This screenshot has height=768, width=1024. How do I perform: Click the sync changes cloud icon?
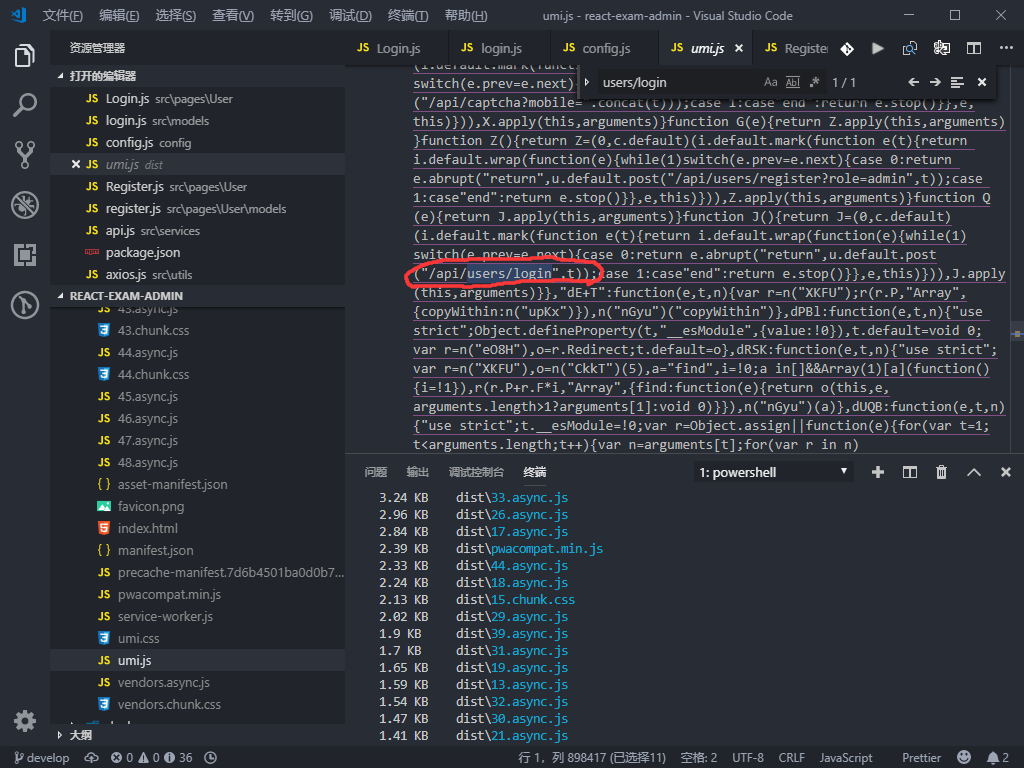pyautogui.click(x=91, y=758)
